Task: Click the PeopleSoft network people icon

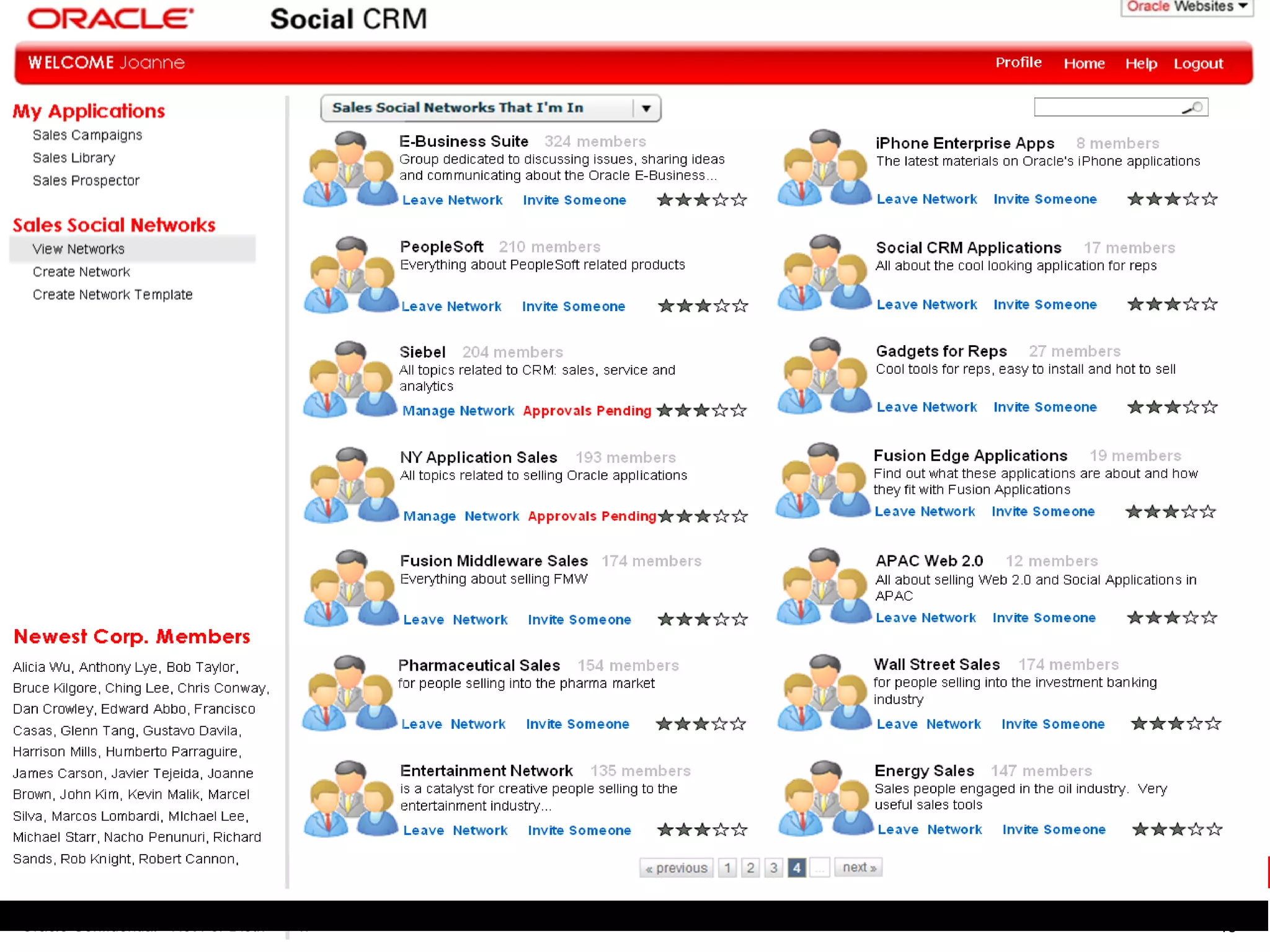Action: pos(350,275)
